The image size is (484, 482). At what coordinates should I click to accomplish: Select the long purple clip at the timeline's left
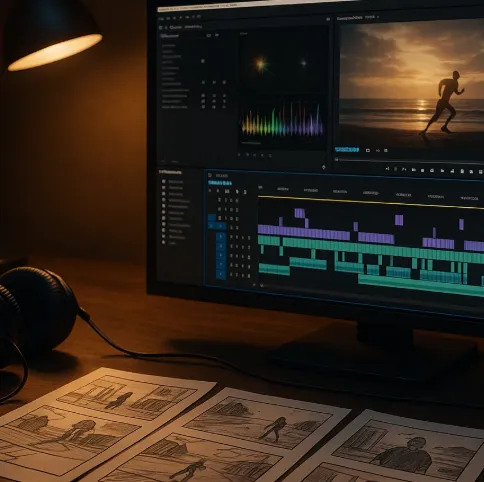coord(304,232)
